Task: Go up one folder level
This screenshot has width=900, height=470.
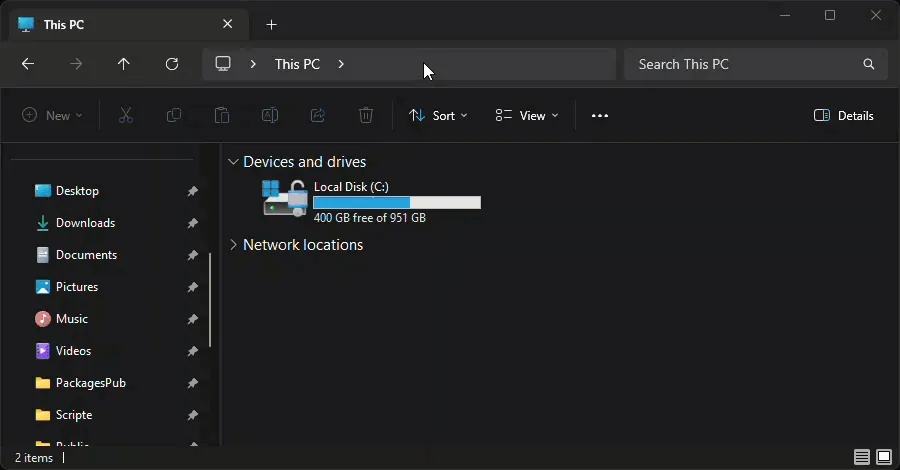Action: pos(123,64)
